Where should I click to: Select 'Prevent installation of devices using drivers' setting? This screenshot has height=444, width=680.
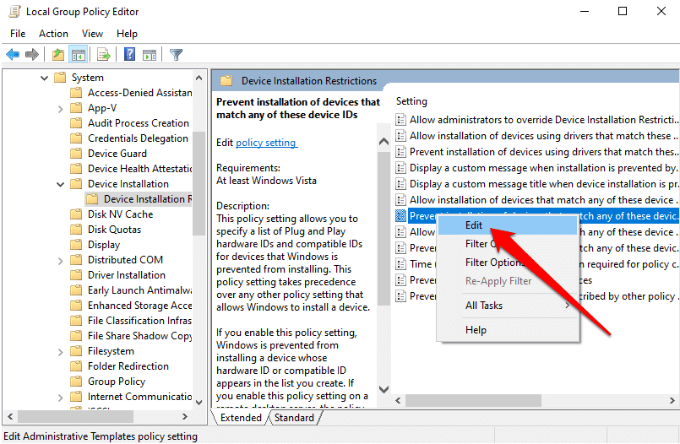(x=543, y=152)
